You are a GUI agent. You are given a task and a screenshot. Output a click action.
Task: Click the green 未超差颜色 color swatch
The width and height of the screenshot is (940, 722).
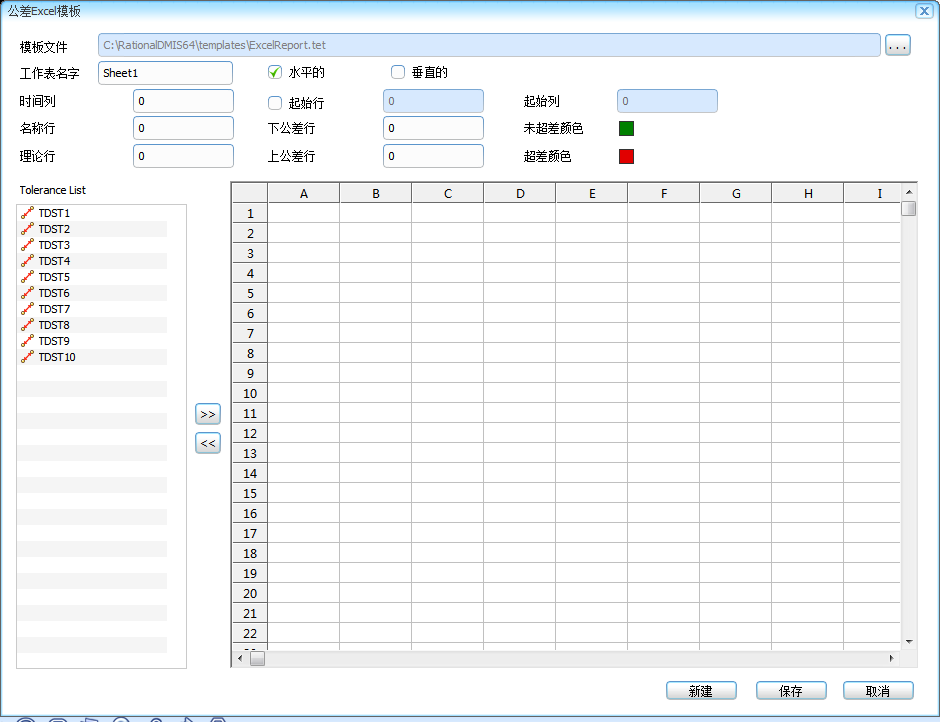click(x=626, y=128)
